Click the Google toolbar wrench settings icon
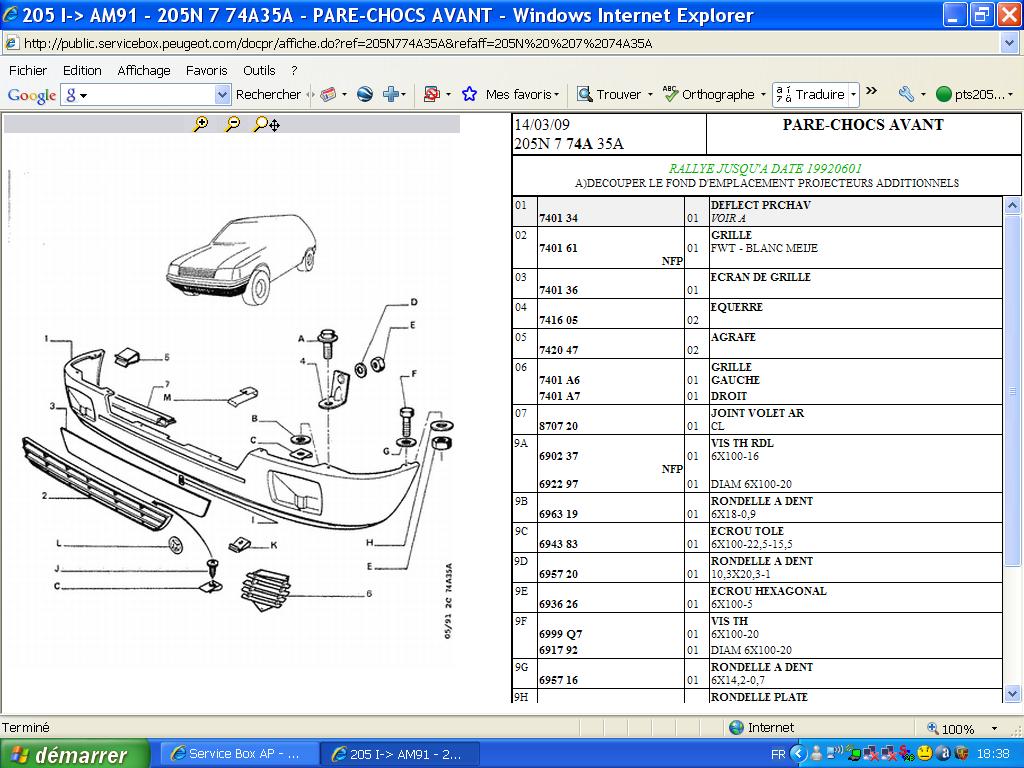 pos(906,94)
